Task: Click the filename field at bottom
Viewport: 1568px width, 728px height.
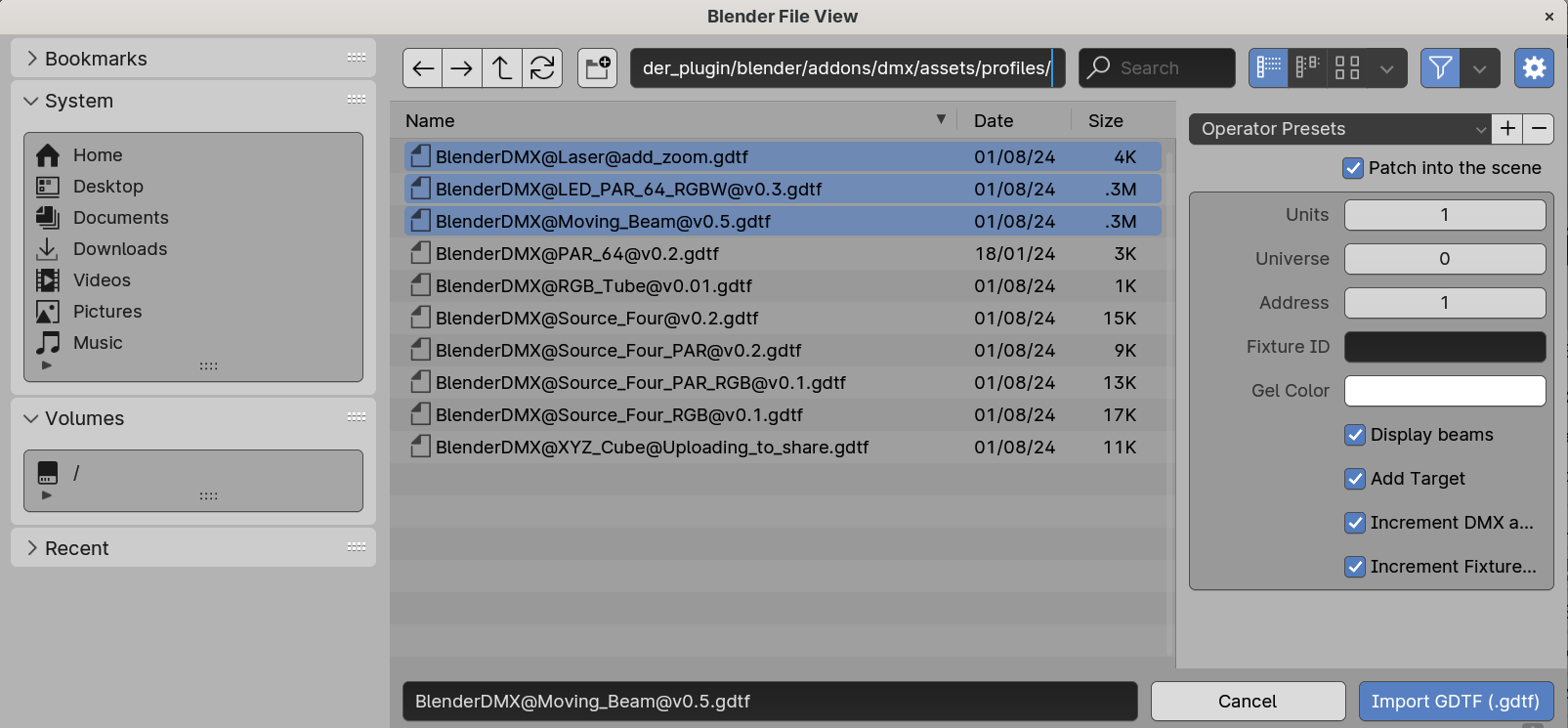Action: pyautogui.click(x=770, y=701)
